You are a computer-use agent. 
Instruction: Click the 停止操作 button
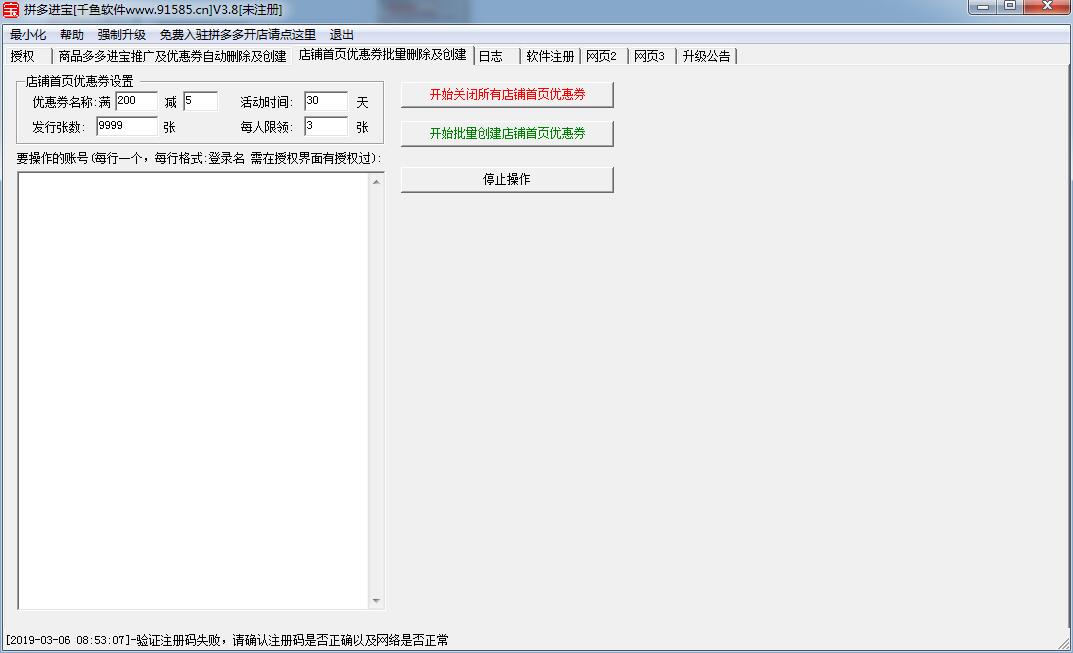point(507,180)
